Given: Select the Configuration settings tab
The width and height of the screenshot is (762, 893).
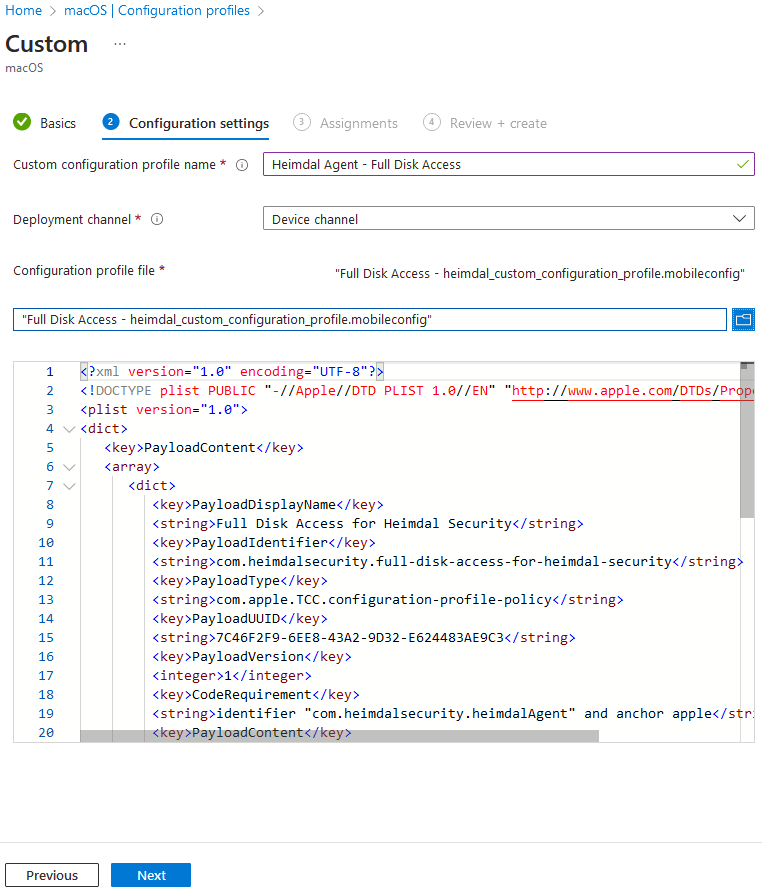Looking at the screenshot, I should (186, 123).
